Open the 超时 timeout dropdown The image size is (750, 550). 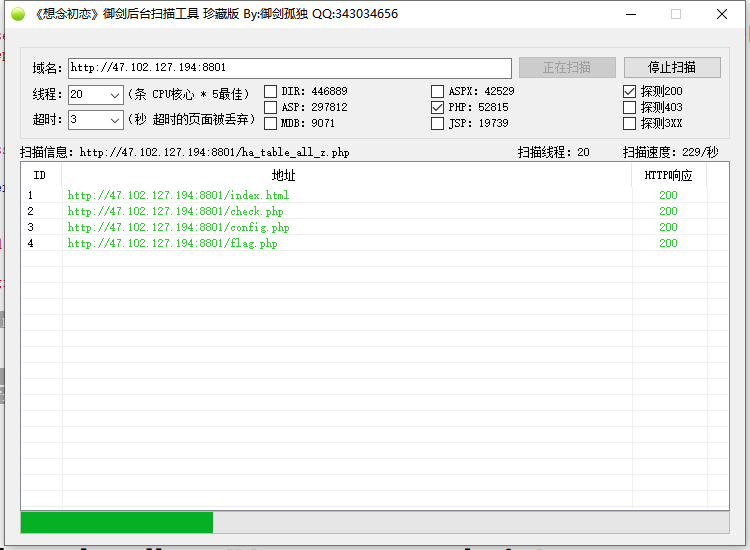tap(114, 120)
